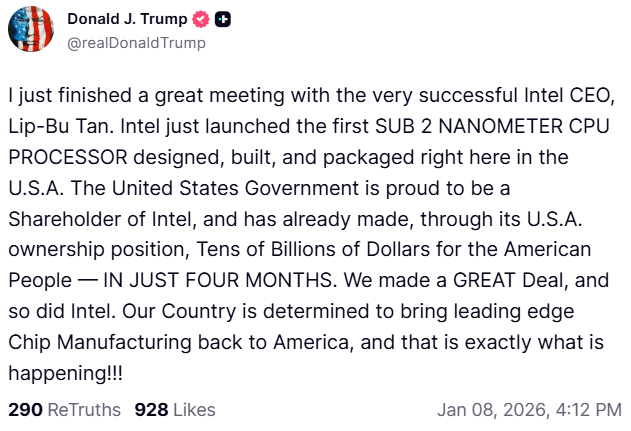Click the phrase IN JUST FOUR MONTHS

(174, 280)
